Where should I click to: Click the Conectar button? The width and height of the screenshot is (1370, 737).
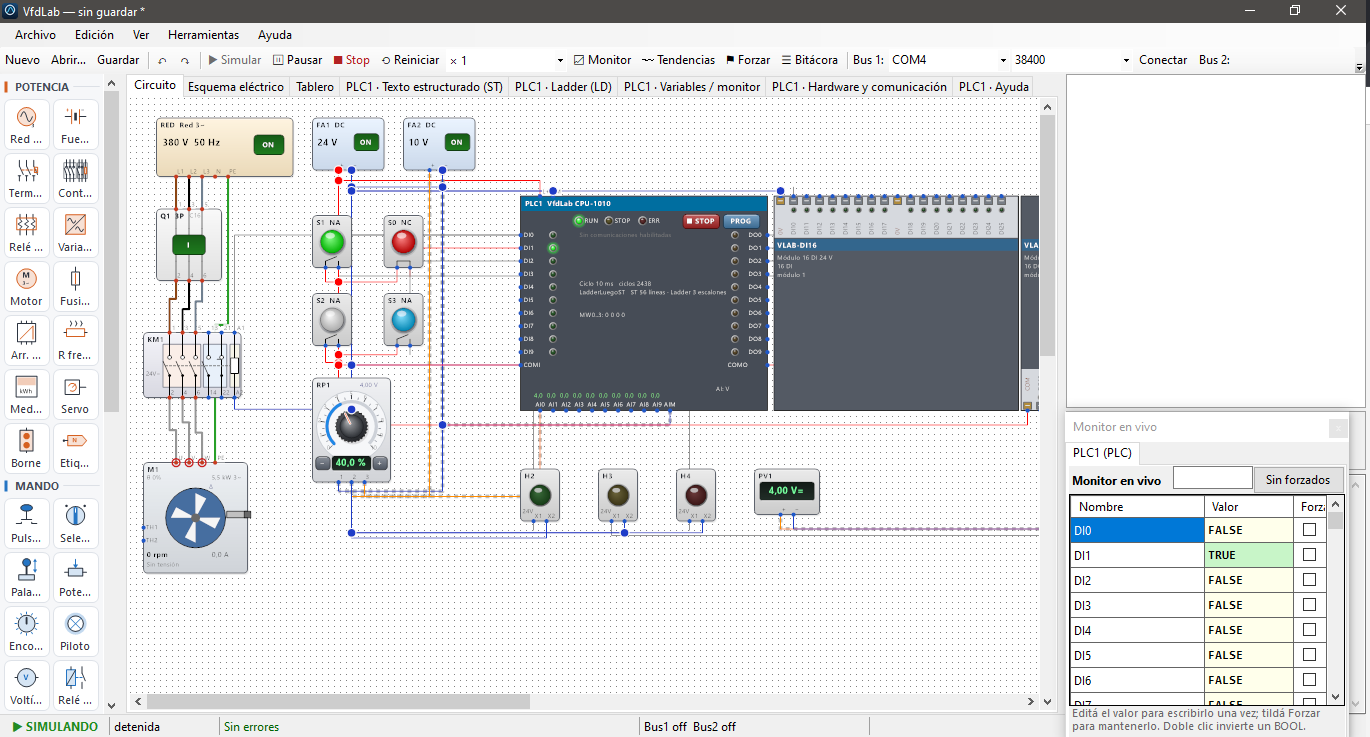pos(1163,60)
